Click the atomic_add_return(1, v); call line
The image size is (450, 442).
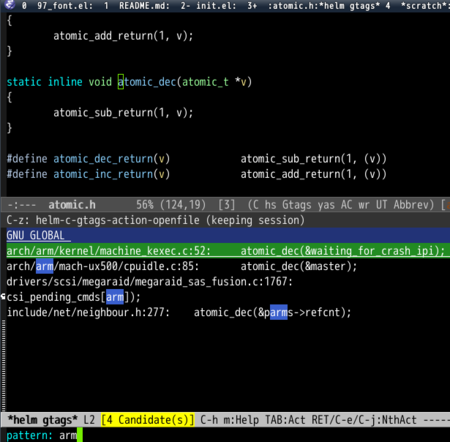123,36
